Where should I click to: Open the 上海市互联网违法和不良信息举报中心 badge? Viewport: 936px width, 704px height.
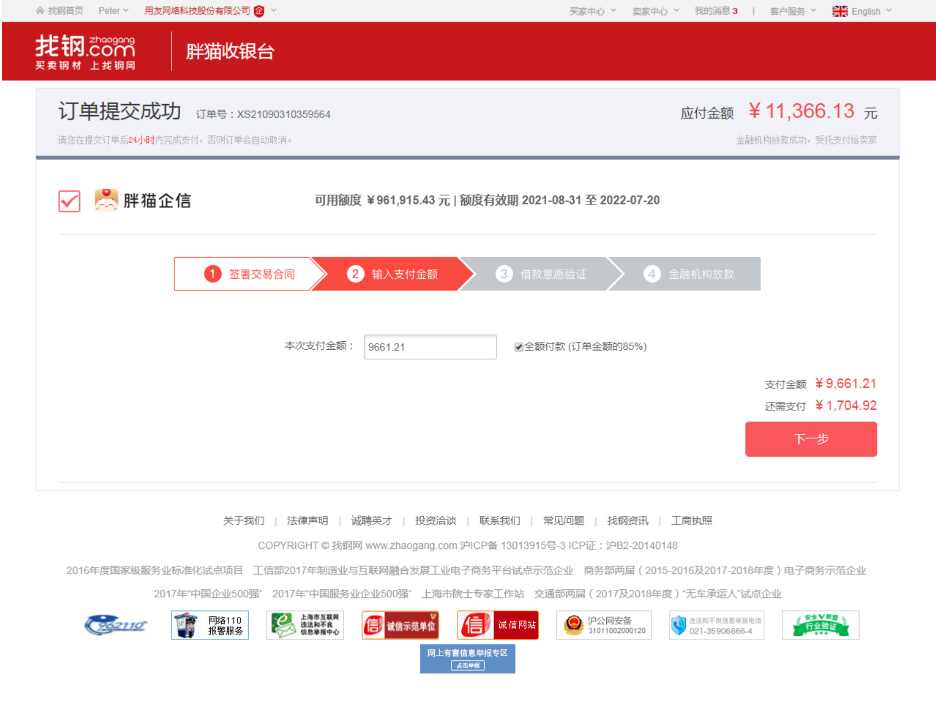point(305,625)
